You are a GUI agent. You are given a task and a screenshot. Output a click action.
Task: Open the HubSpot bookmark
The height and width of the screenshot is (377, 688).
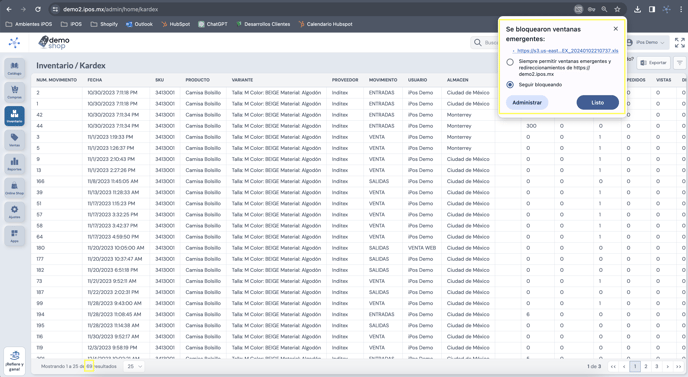[176, 24]
